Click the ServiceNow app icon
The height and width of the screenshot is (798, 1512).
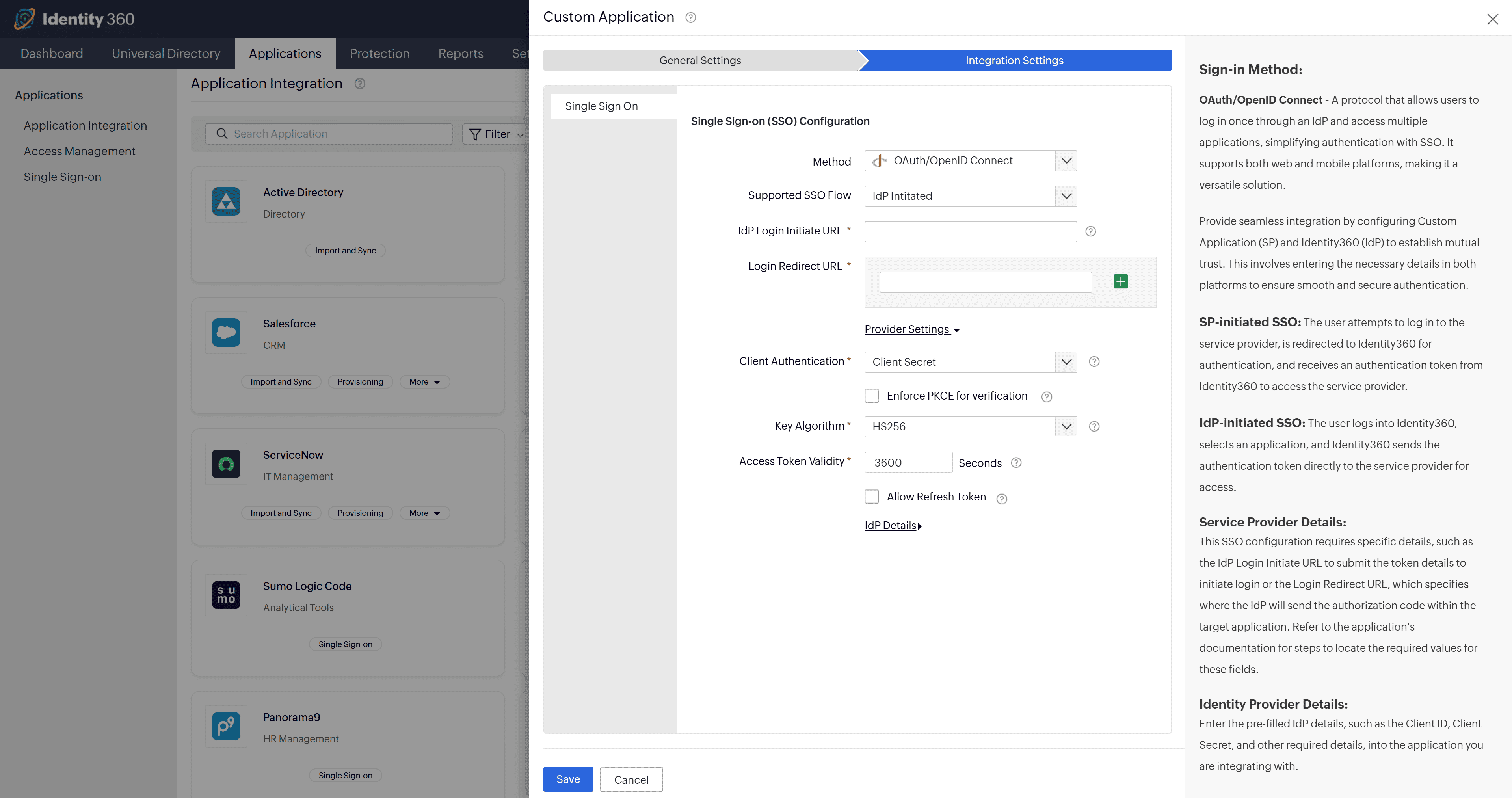click(226, 464)
